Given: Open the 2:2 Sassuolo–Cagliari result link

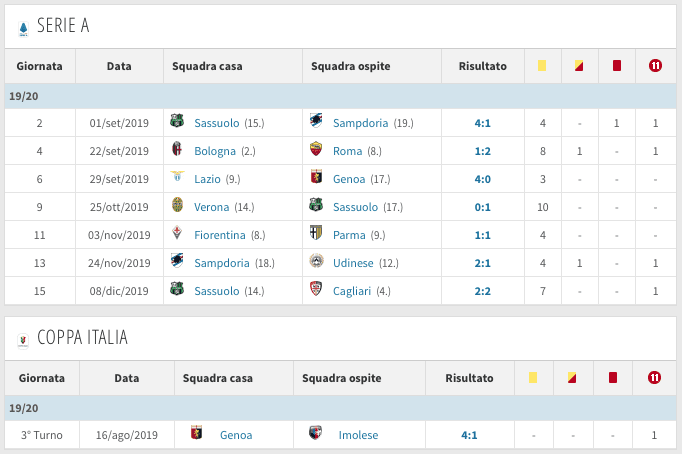Looking at the screenshot, I should tap(483, 291).
